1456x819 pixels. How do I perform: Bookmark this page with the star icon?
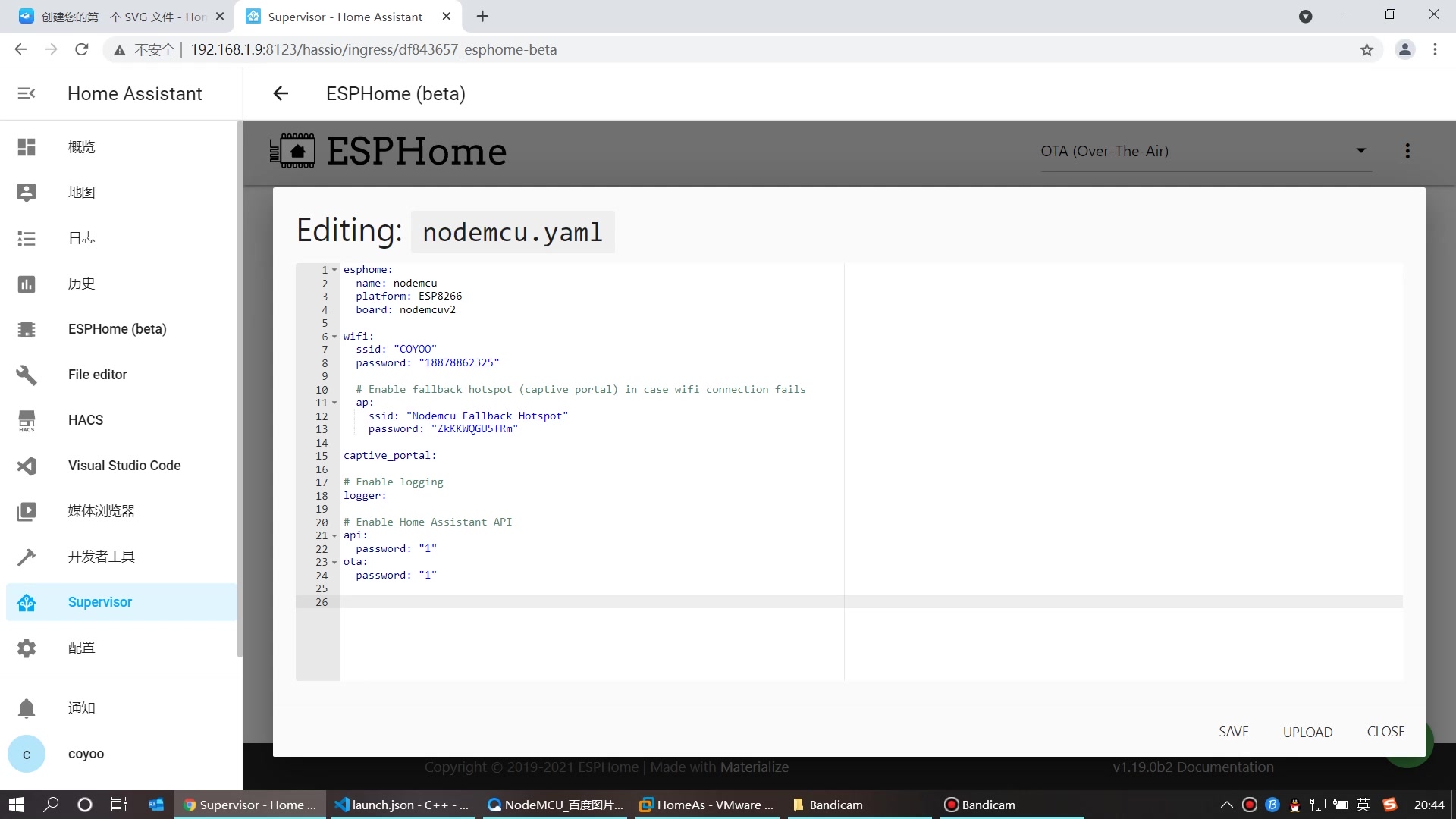click(1367, 50)
